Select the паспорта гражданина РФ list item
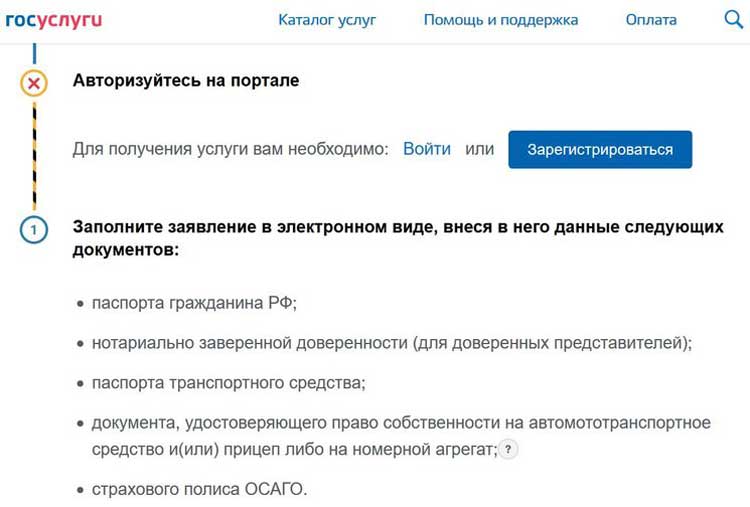Viewport: 750px width, 507px height. (194, 303)
